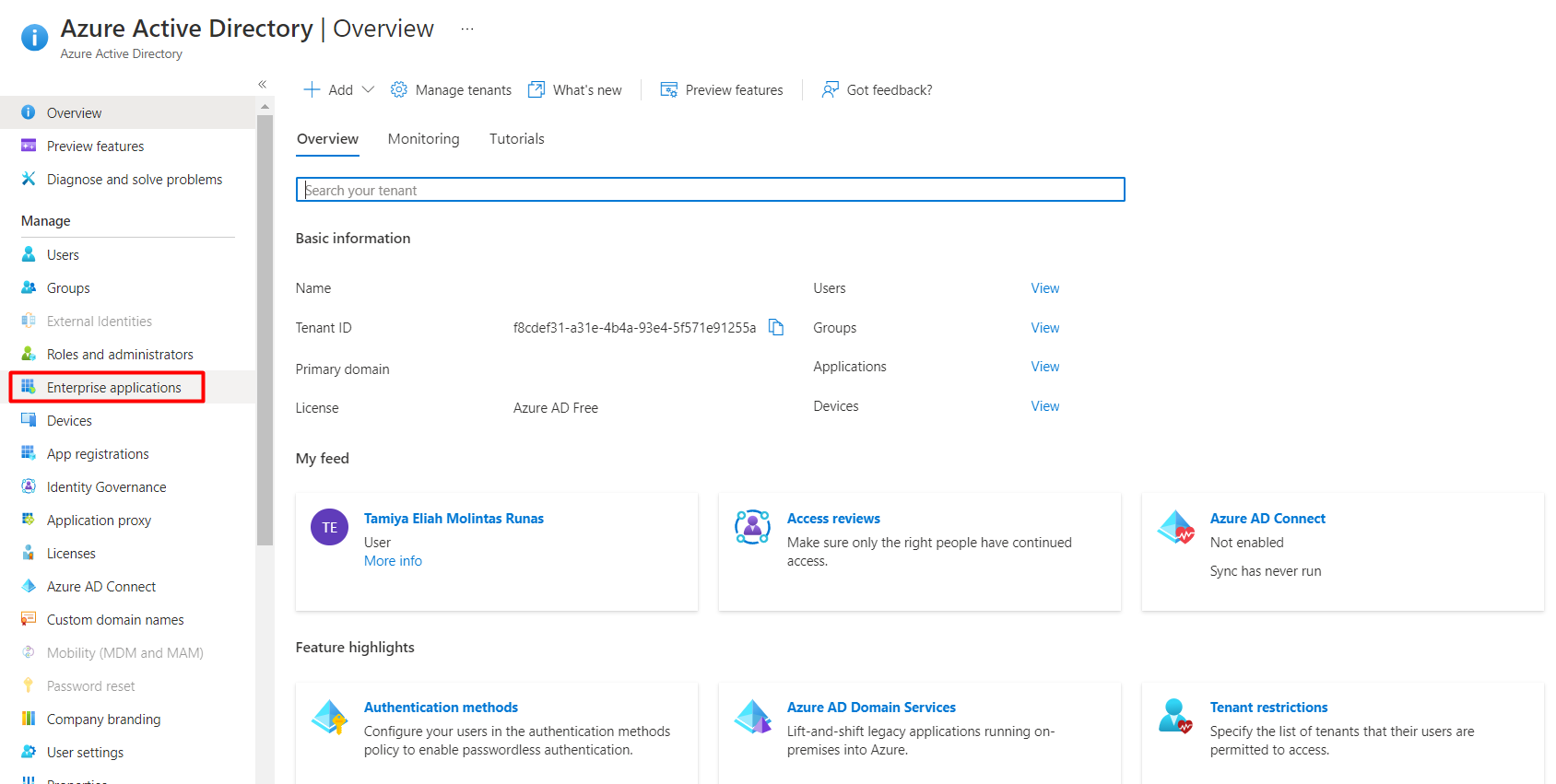Image resolution: width=1556 pixels, height=784 pixels.
Task: Click Got feedback? in toolbar
Action: 877,89
